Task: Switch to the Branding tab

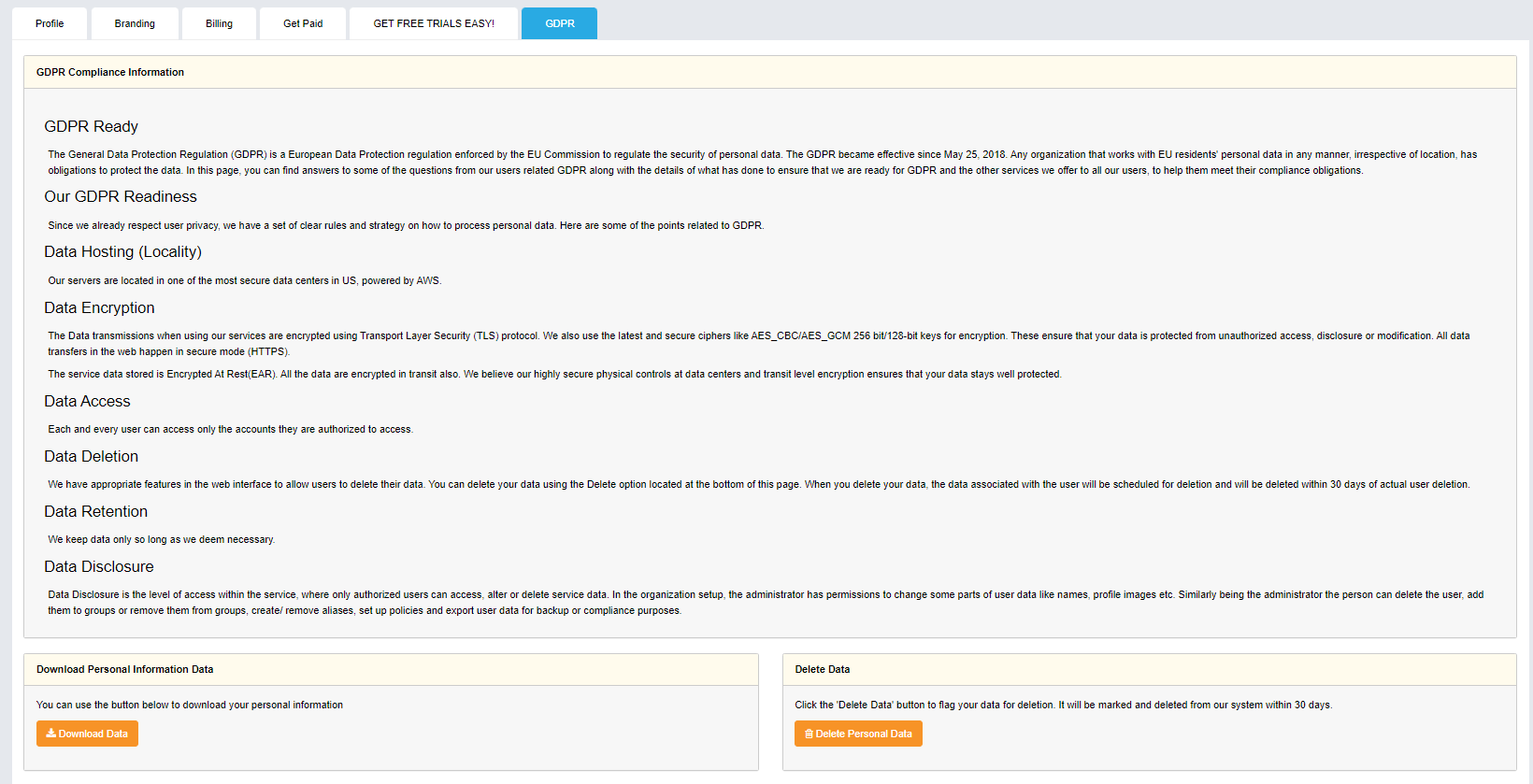Action: click(x=135, y=23)
